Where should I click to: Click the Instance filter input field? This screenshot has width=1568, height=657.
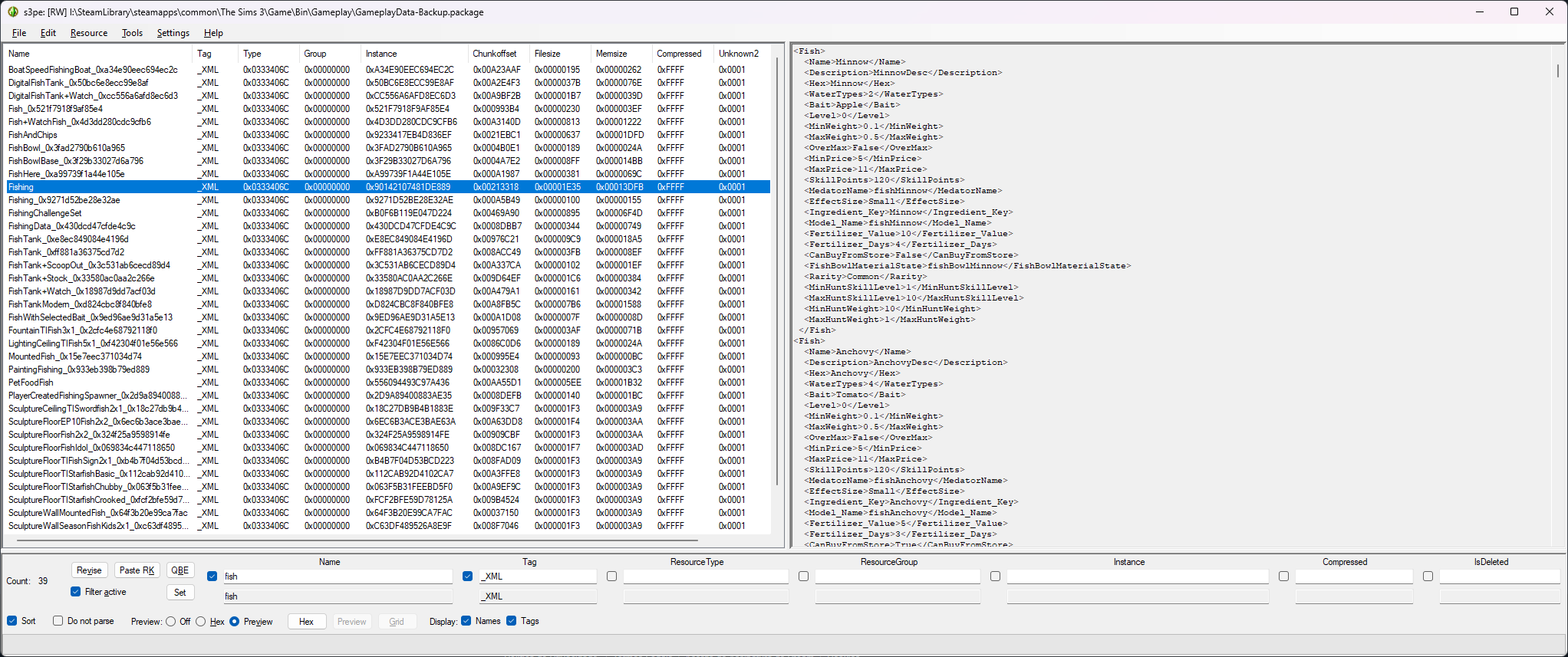(x=1138, y=577)
